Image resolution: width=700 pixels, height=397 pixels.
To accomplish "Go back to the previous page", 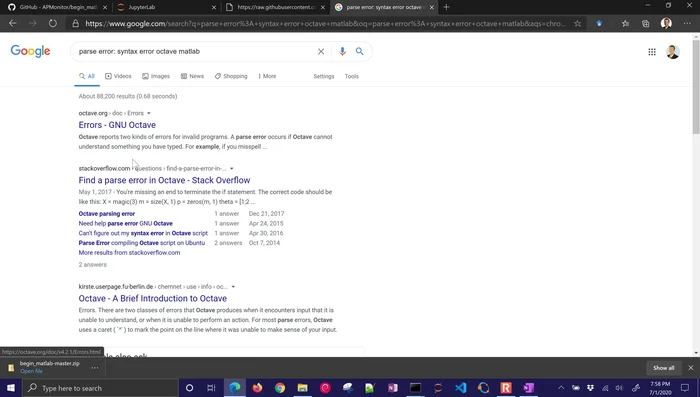I will [12, 23].
